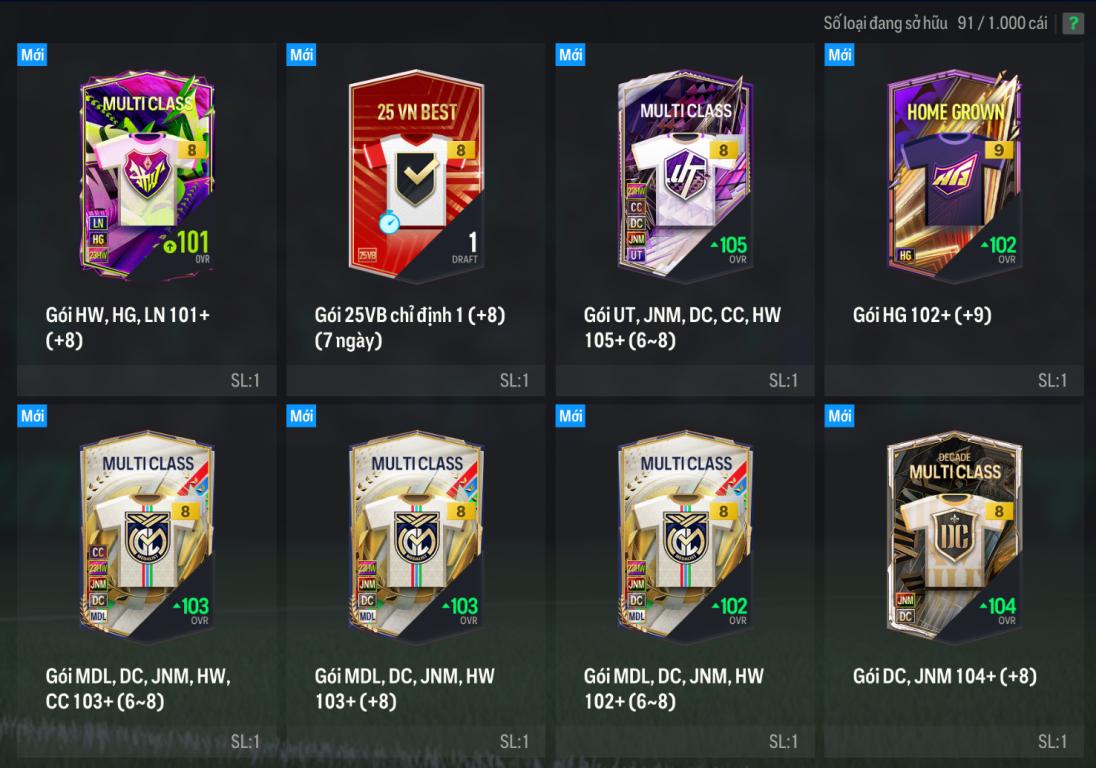Viewport: 1096px width, 768px height.
Task: Click the MDL badge on the 102 OVR card
Action: (635, 616)
